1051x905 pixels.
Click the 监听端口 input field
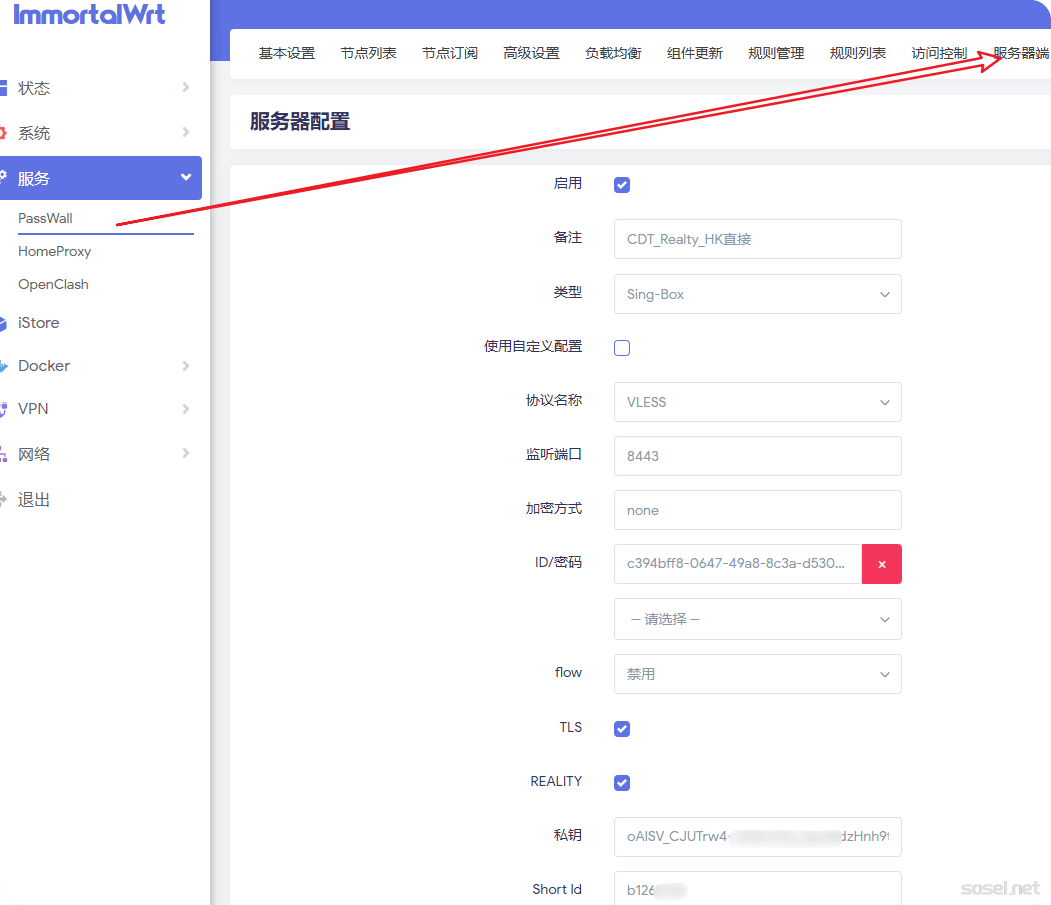click(757, 456)
